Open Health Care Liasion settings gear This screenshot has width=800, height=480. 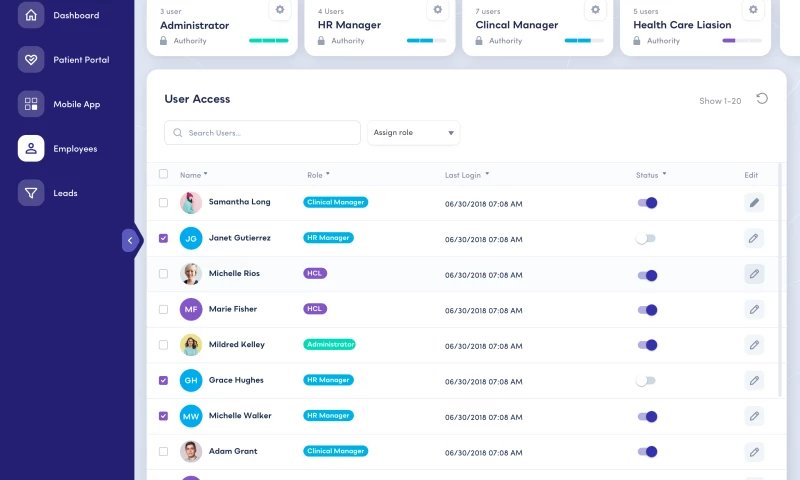click(753, 10)
